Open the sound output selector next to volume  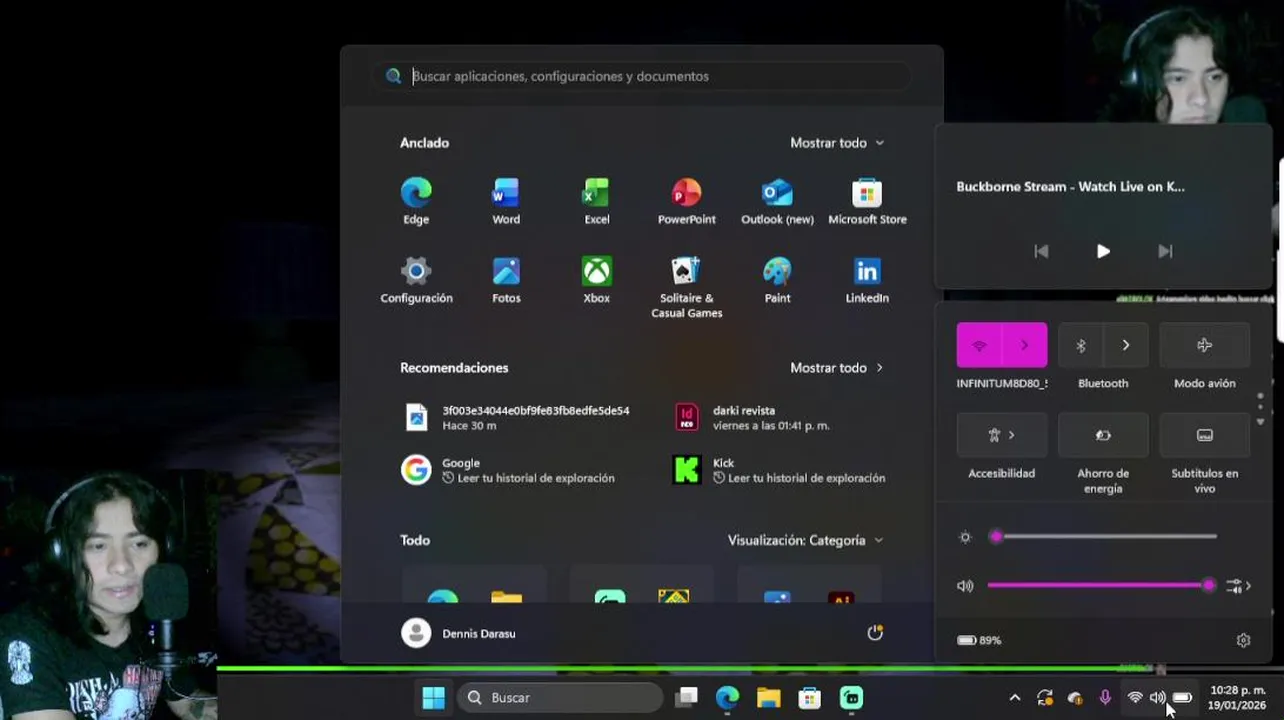[x=1238, y=586]
